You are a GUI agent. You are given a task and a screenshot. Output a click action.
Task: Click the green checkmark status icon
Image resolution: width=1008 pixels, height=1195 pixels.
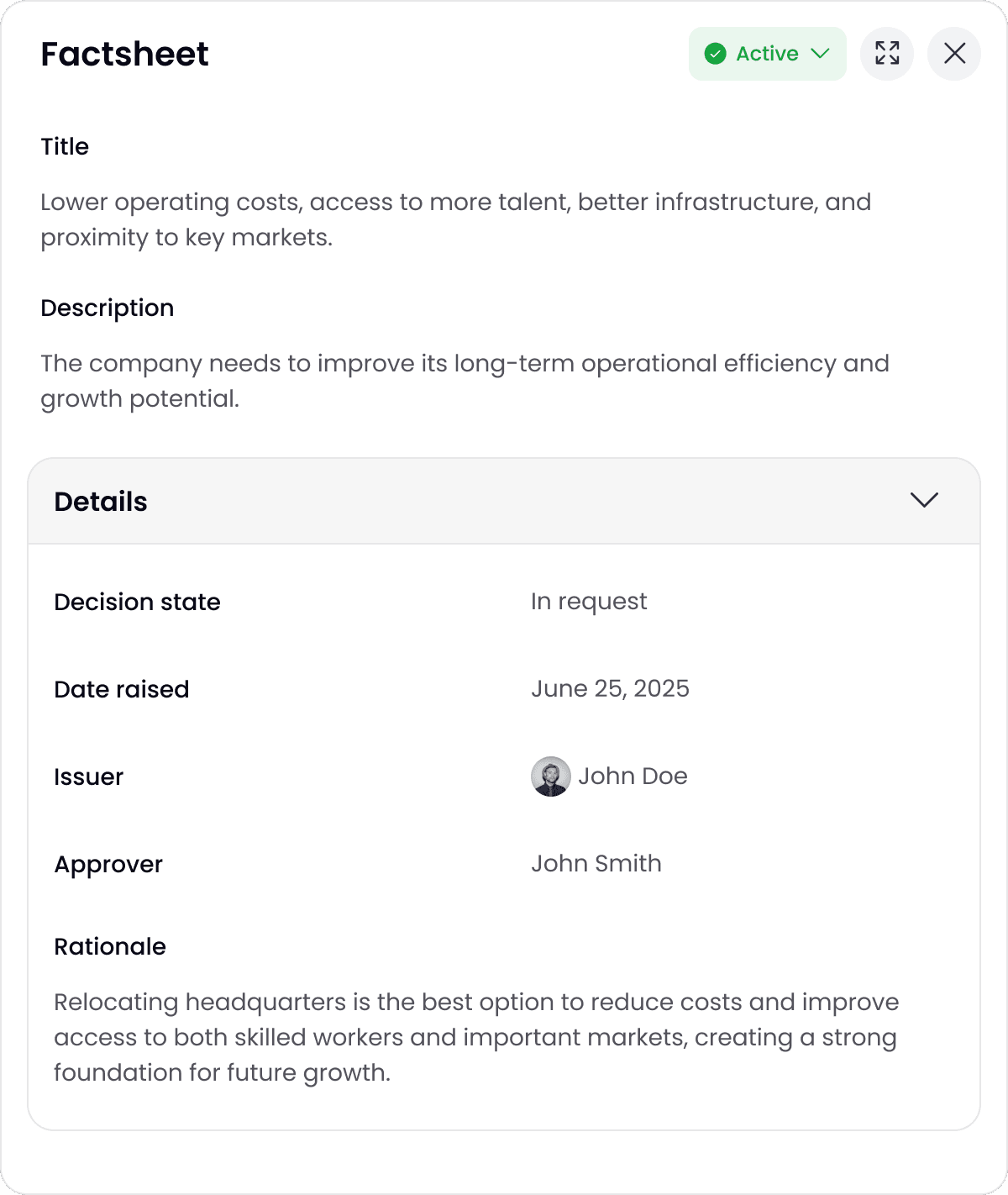pos(716,54)
